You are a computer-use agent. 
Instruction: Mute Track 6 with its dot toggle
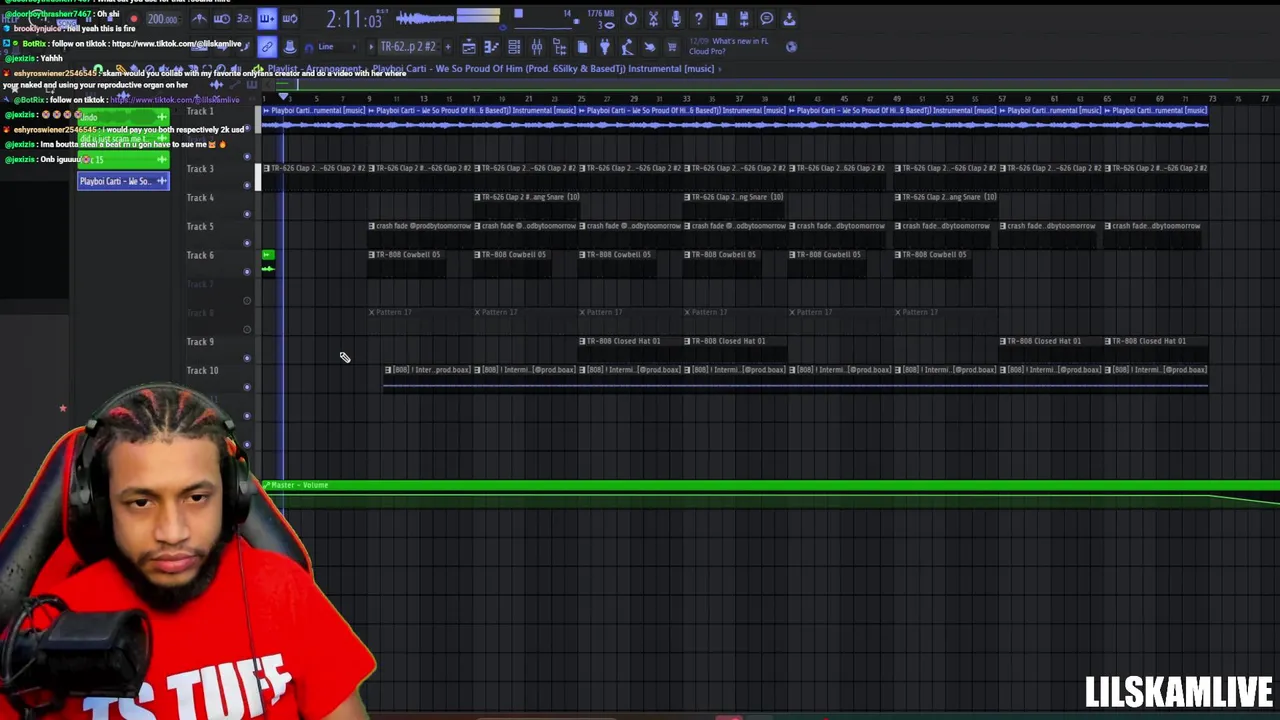(247, 272)
